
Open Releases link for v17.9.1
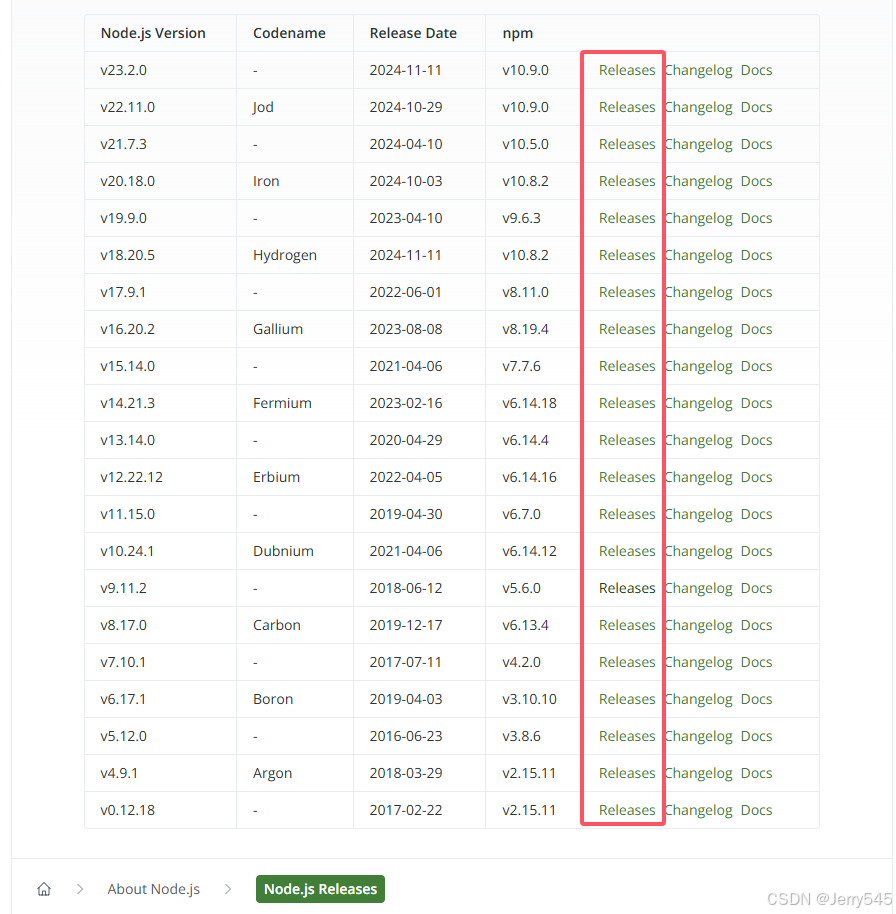[627, 292]
